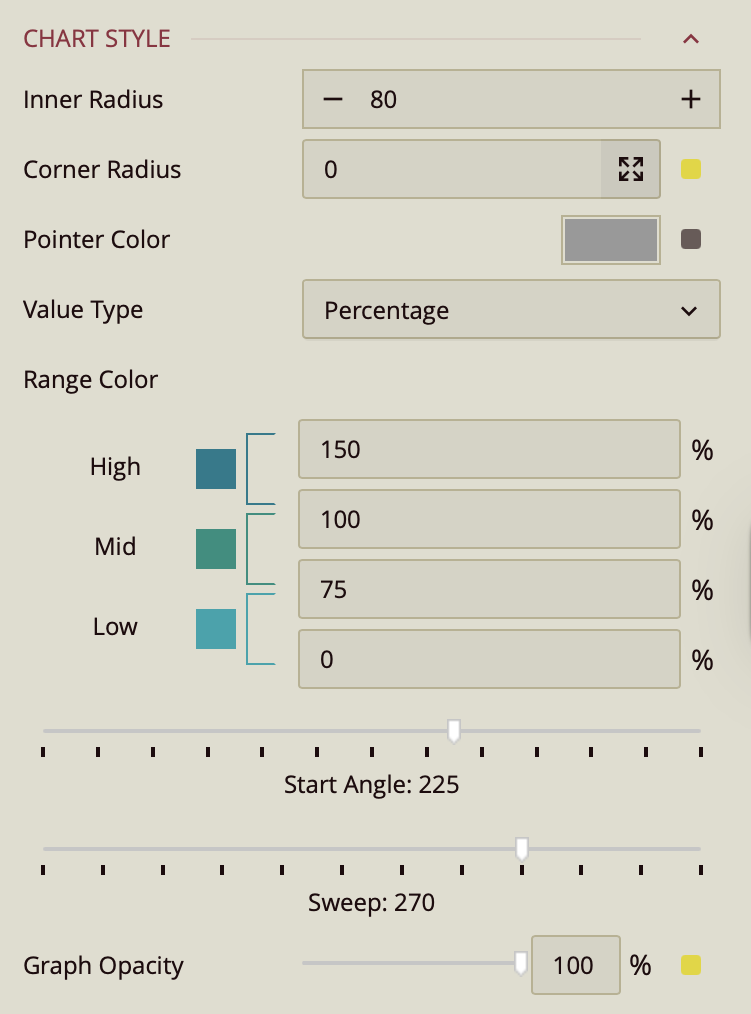Click yellow indicator beside Graph Opacity

(x=691, y=965)
